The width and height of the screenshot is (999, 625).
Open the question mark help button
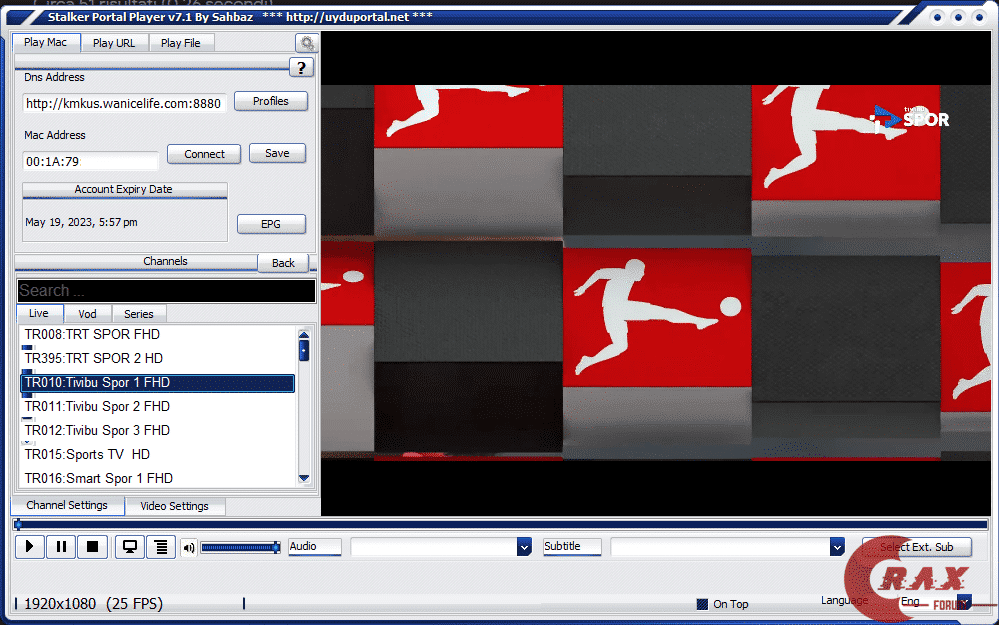[x=301, y=68]
